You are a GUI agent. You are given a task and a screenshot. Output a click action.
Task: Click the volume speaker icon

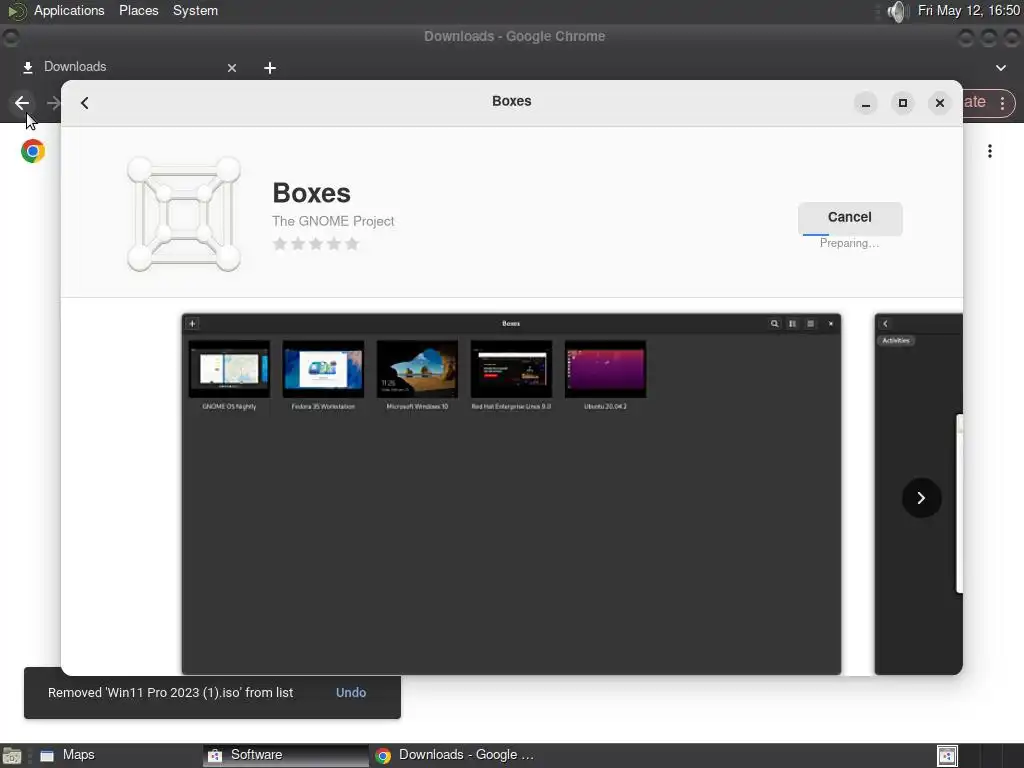point(898,11)
